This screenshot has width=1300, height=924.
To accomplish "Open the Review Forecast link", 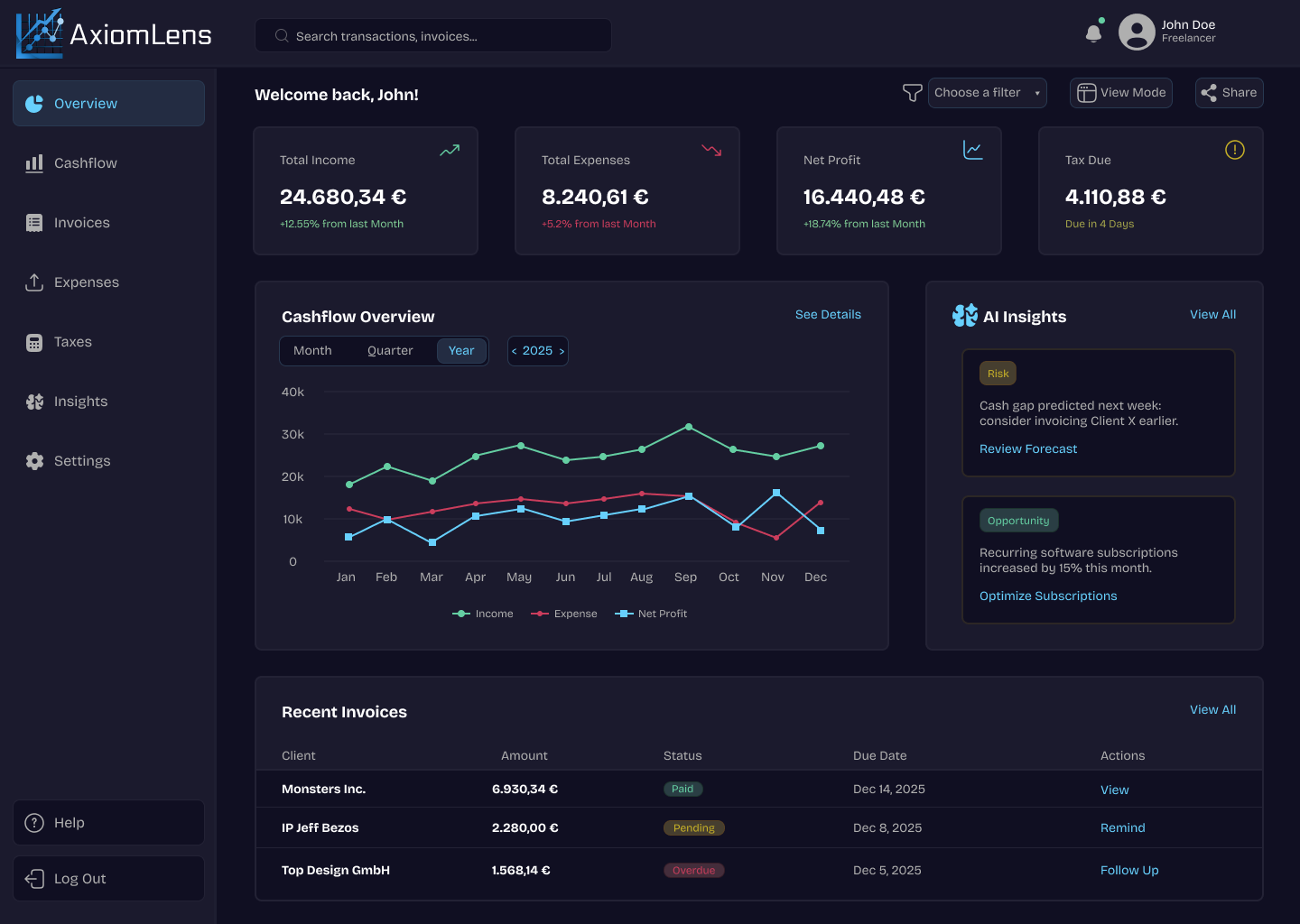I will click(1028, 449).
